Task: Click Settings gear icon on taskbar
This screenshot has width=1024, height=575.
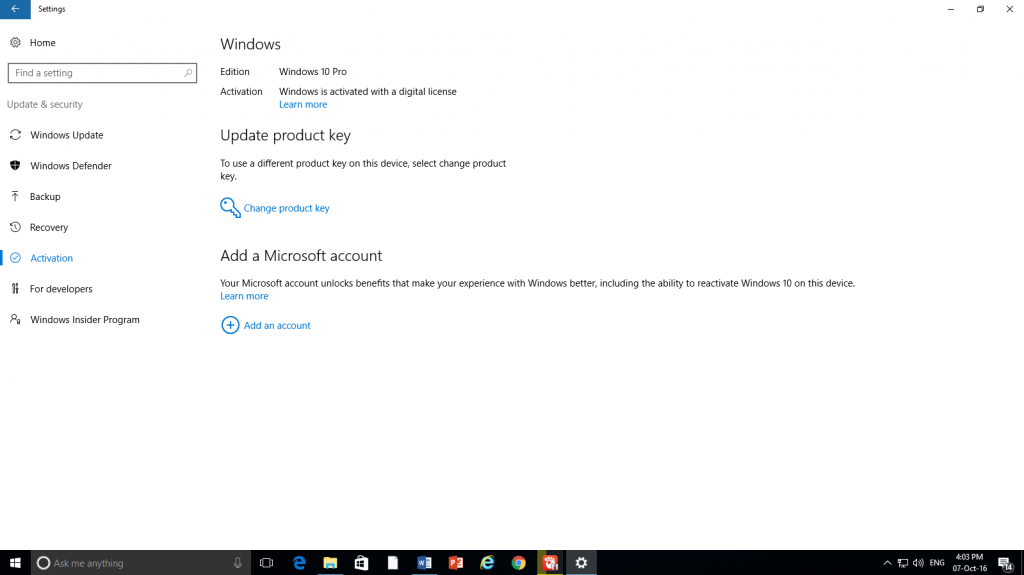Action: tap(581, 563)
